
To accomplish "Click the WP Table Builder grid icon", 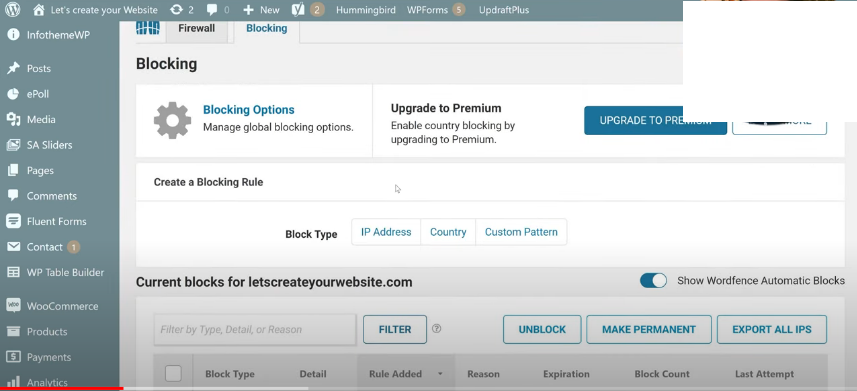I will pyautogui.click(x=13, y=272).
